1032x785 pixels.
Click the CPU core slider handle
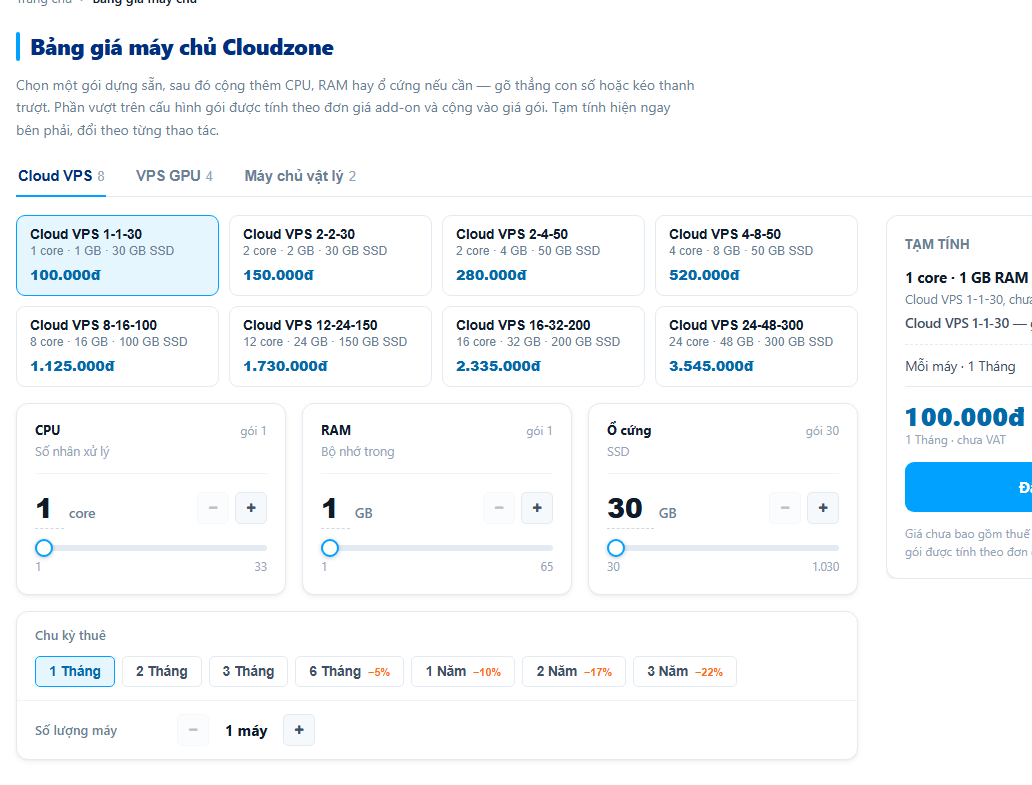[44, 547]
